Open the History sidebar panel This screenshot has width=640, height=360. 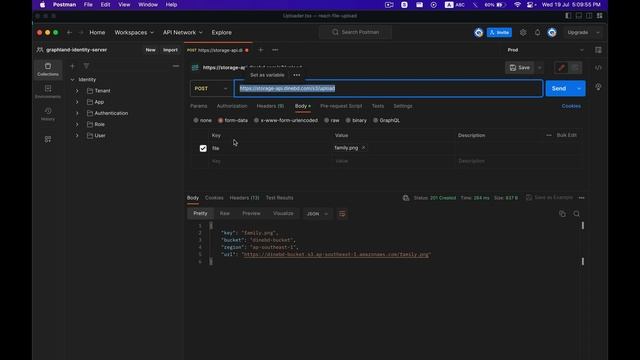click(x=48, y=114)
